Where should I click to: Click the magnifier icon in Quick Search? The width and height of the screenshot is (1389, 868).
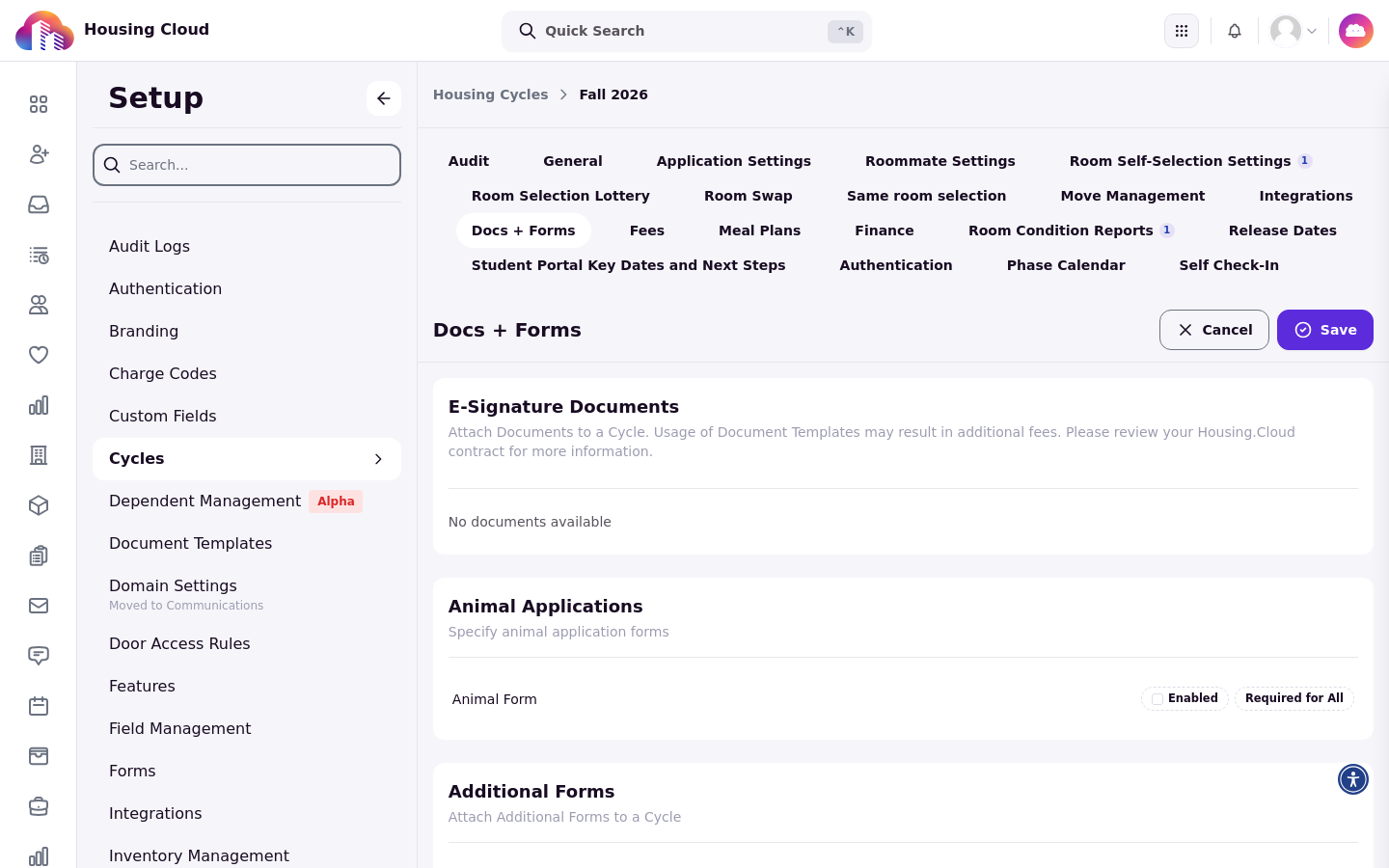point(528,31)
